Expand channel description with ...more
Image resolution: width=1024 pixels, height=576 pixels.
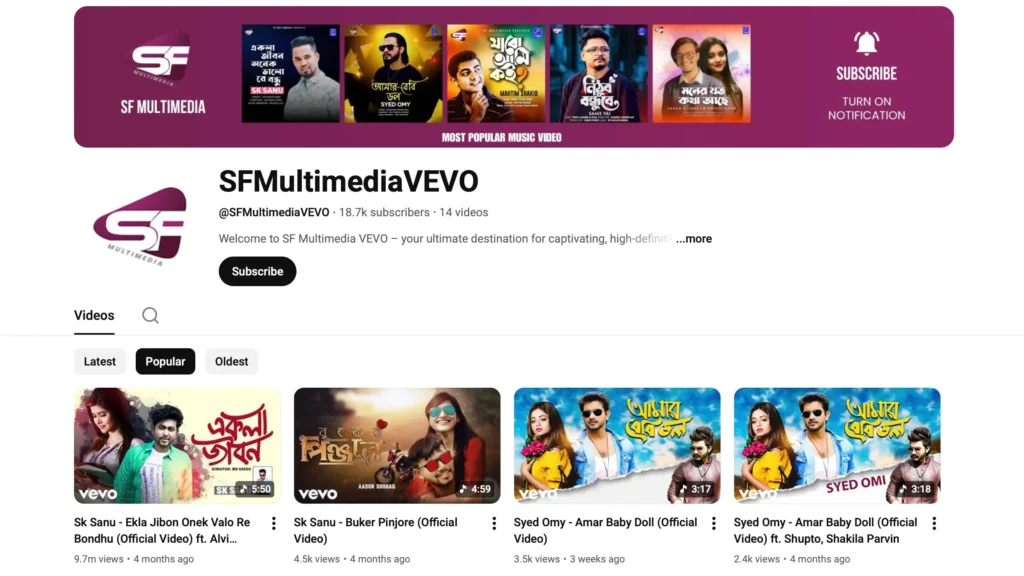click(x=694, y=239)
